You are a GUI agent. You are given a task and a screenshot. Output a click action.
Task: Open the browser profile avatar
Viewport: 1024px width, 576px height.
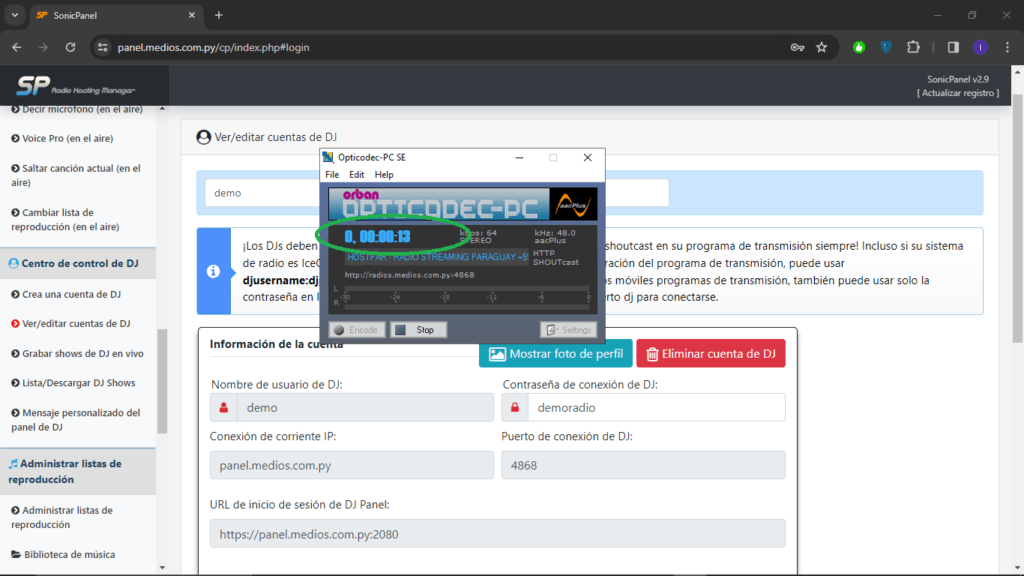pos(980,47)
